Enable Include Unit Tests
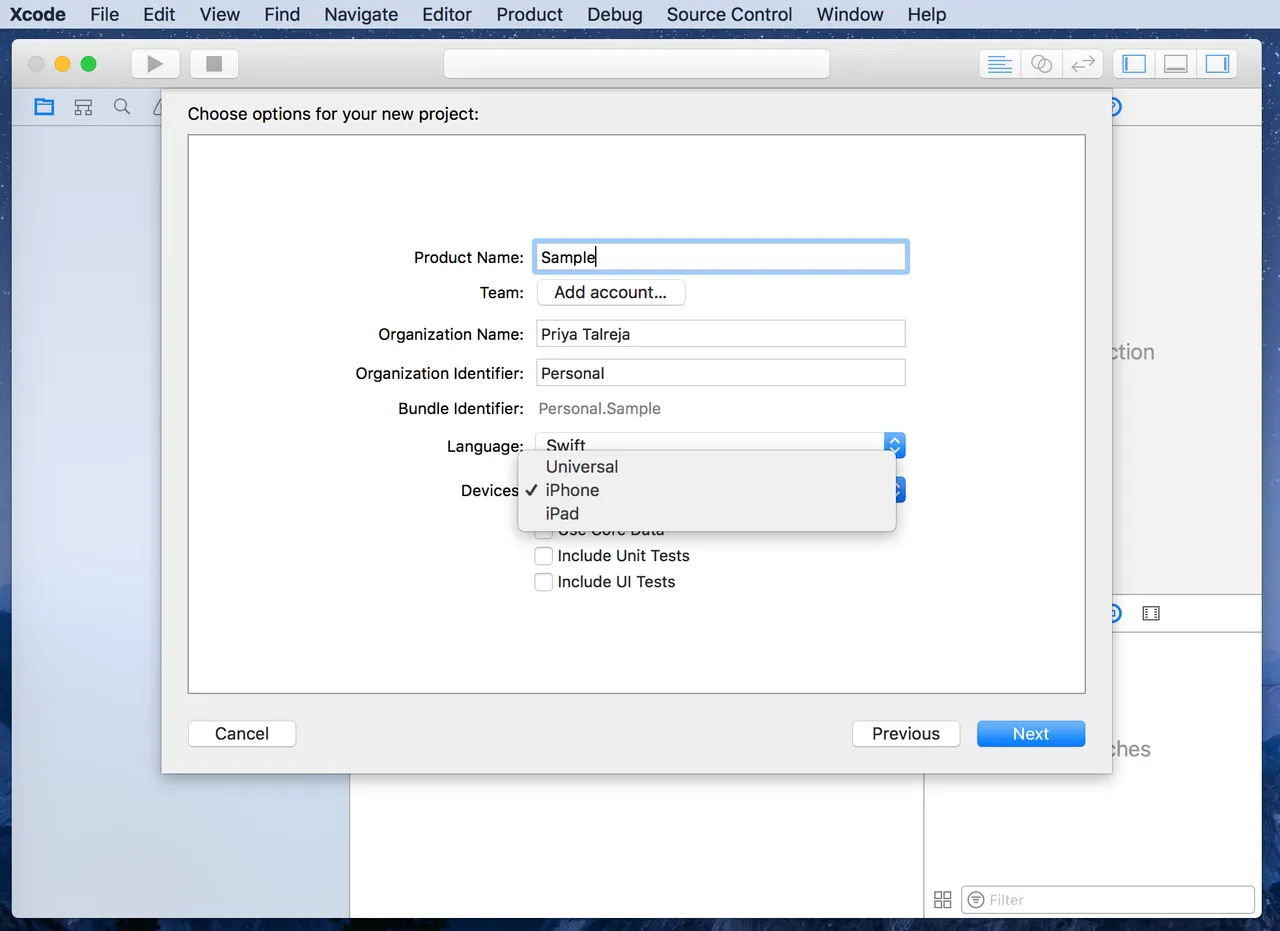 coord(544,556)
